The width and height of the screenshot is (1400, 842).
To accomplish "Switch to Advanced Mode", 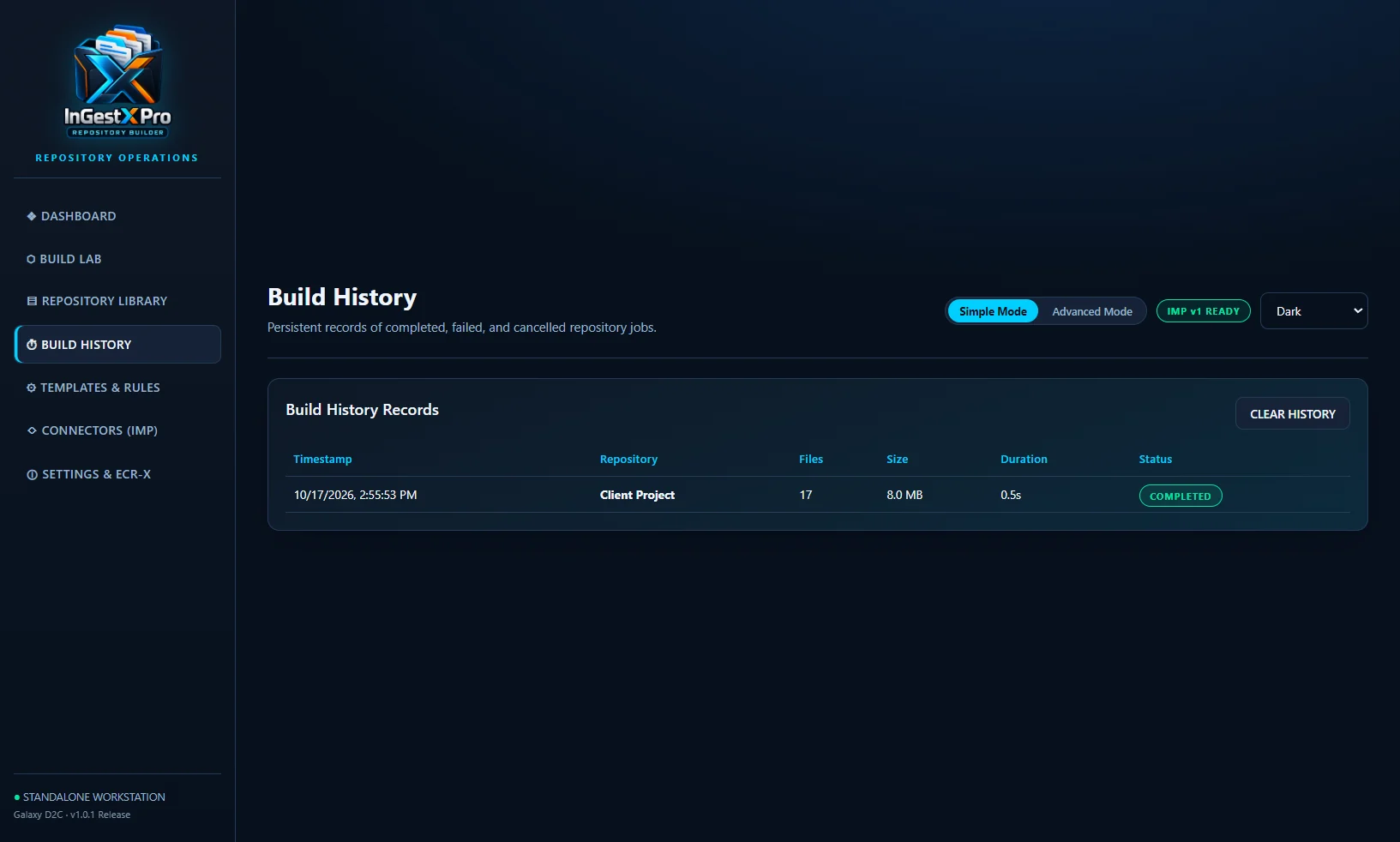I will (1092, 311).
